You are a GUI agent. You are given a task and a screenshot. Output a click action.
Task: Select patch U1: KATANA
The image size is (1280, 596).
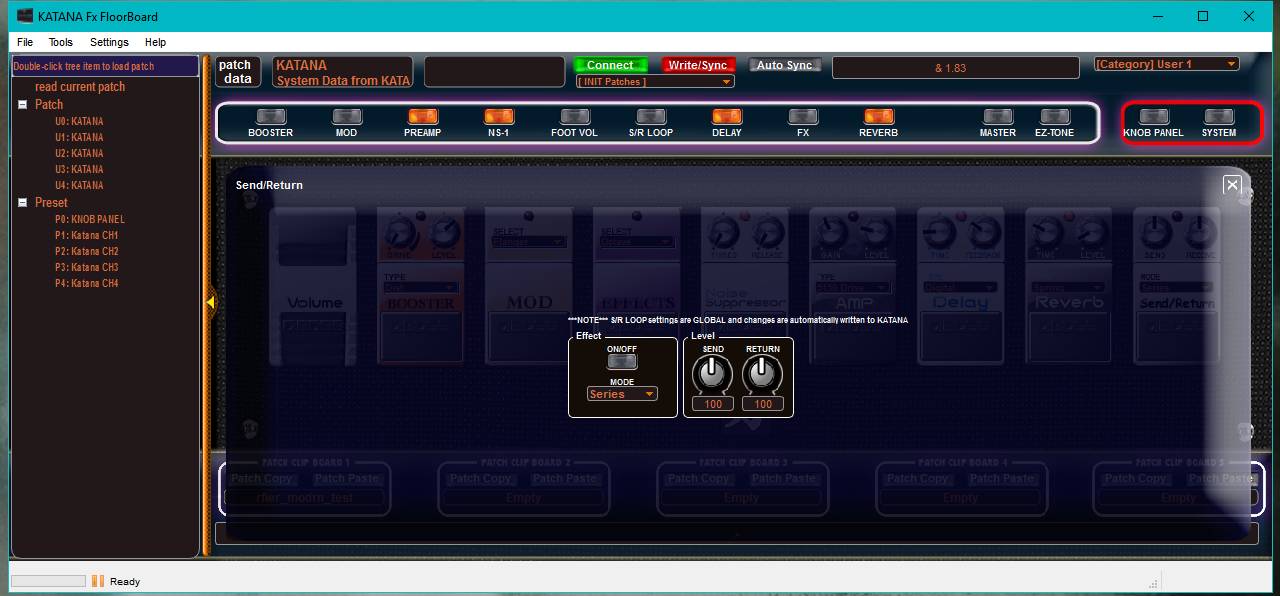click(79, 137)
